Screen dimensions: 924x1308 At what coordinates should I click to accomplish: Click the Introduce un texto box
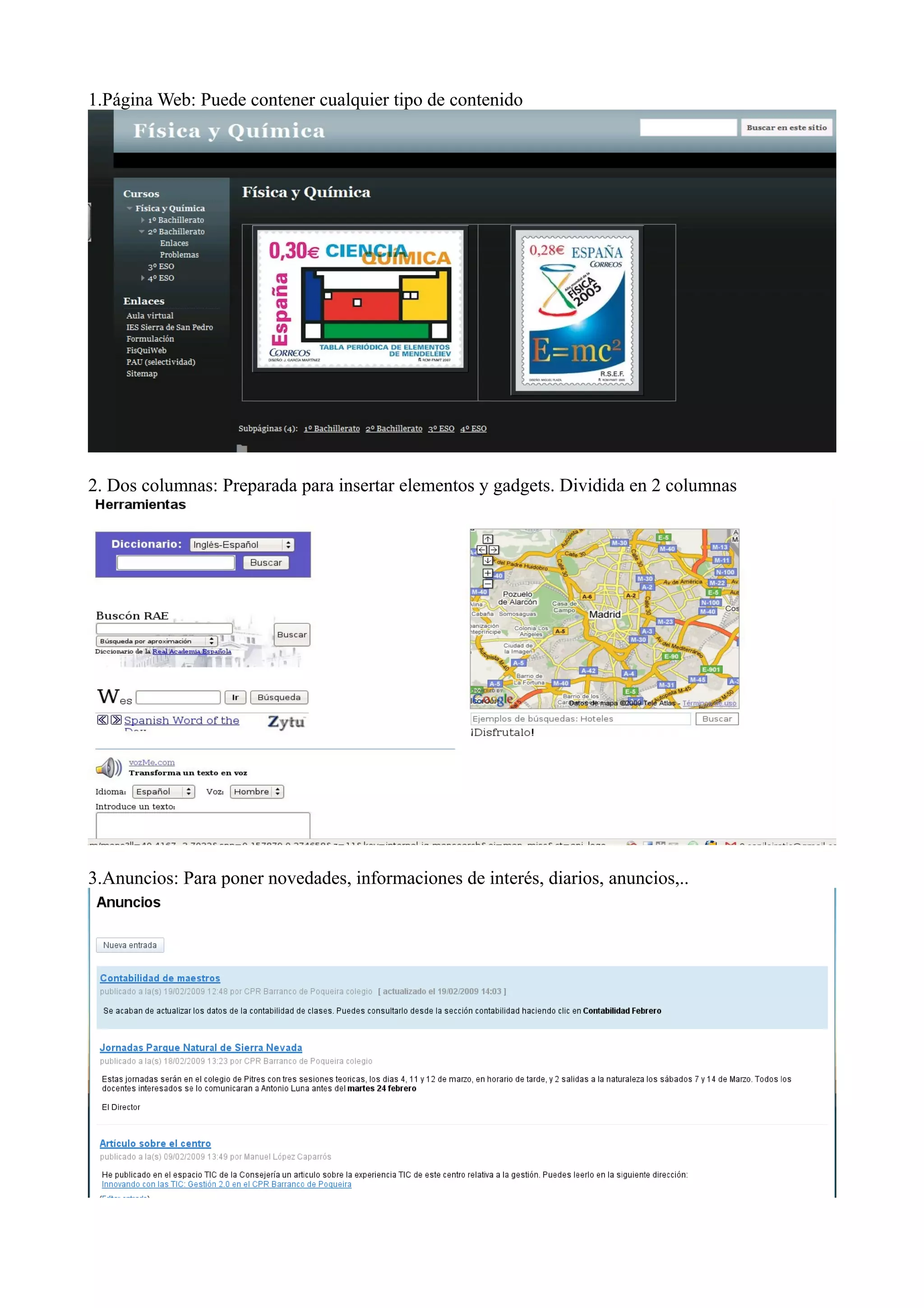203,825
